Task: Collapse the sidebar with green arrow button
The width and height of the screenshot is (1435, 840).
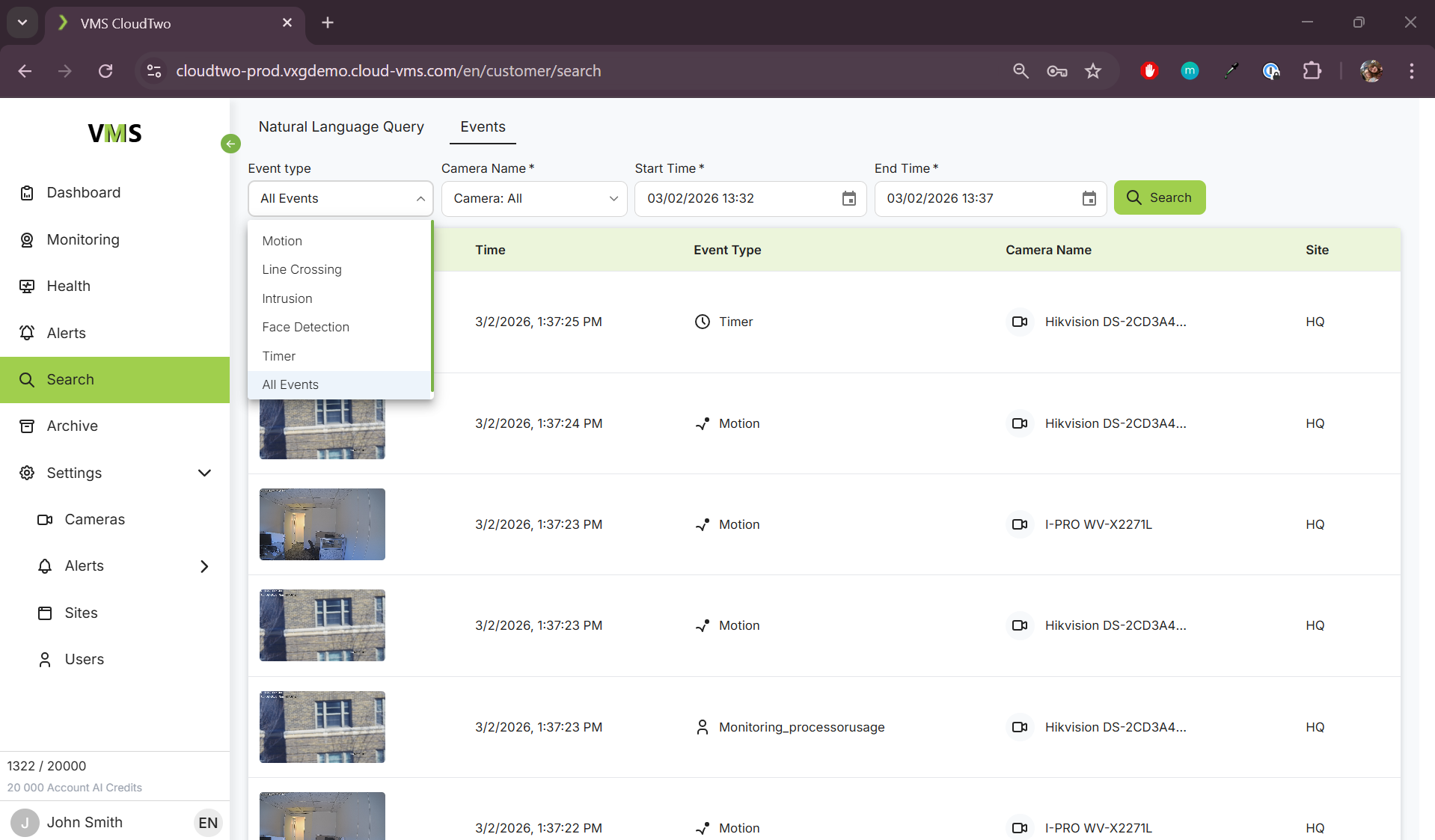Action: click(230, 144)
